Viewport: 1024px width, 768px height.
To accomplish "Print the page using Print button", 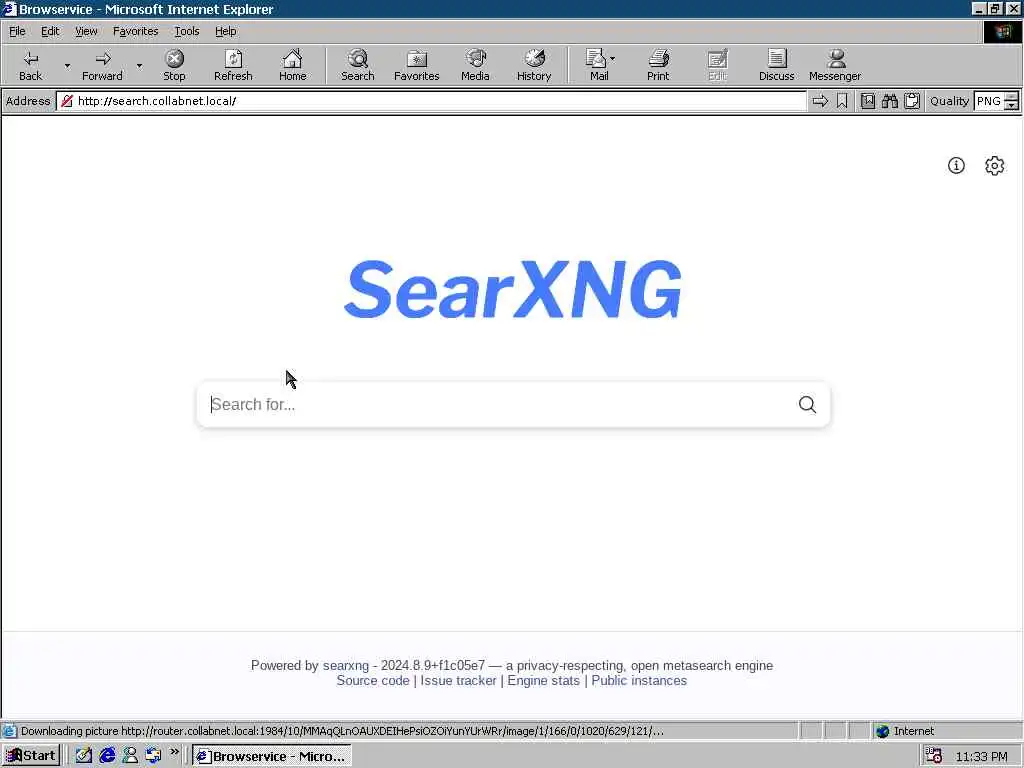I will [658, 65].
